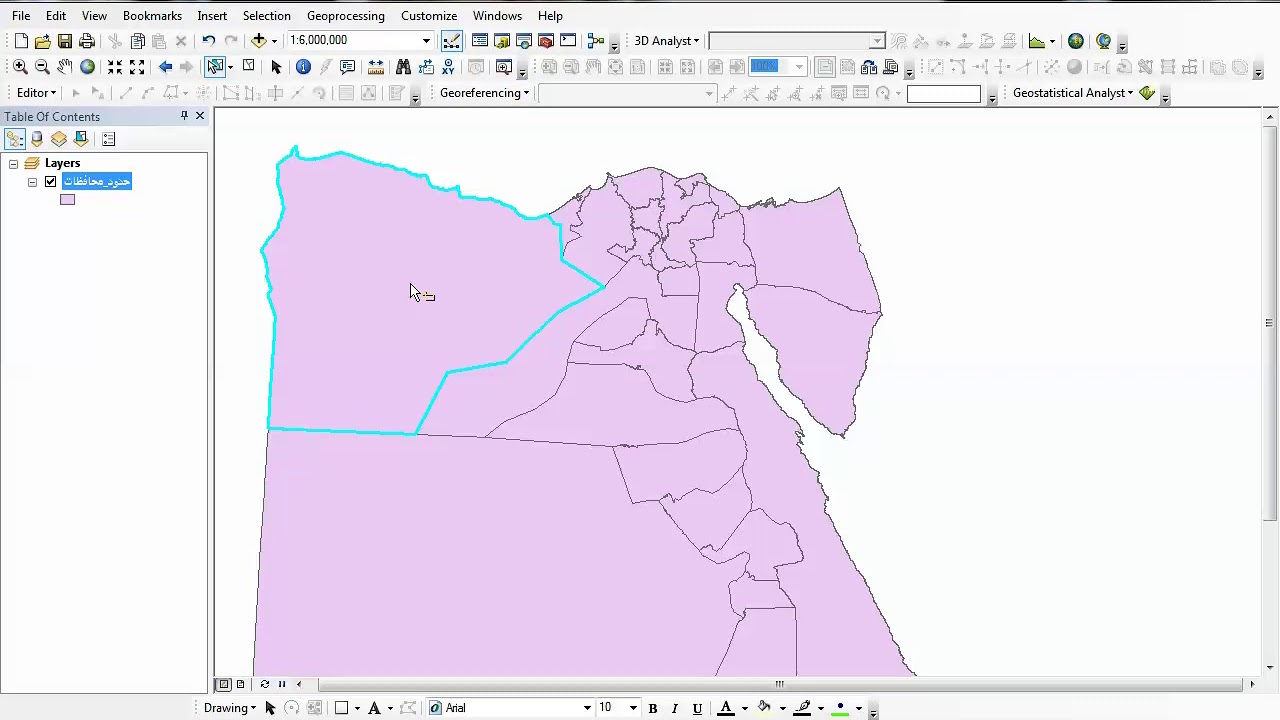Click the Add Data button

[x=259, y=41]
